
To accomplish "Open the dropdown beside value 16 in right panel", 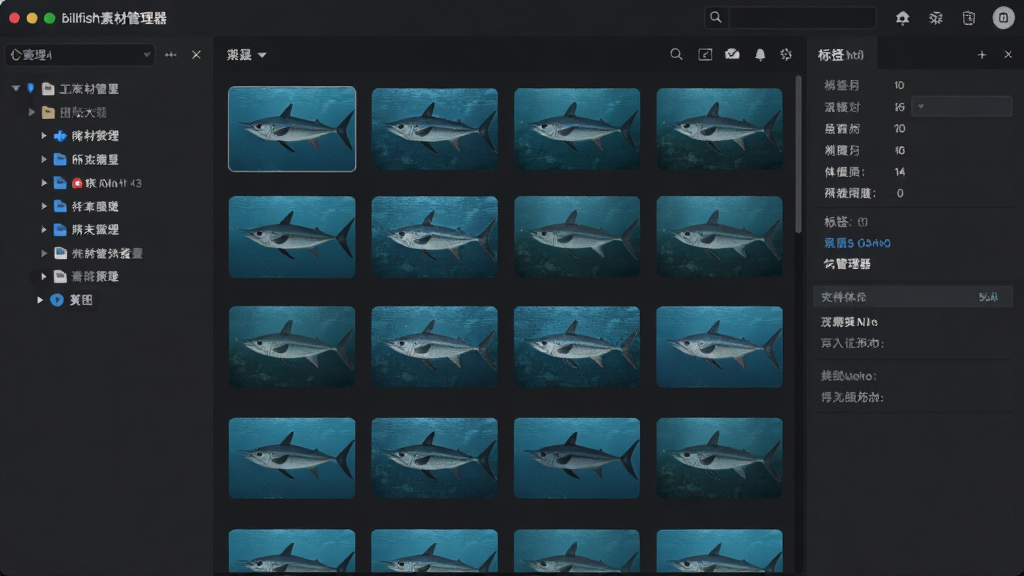I will pos(961,106).
